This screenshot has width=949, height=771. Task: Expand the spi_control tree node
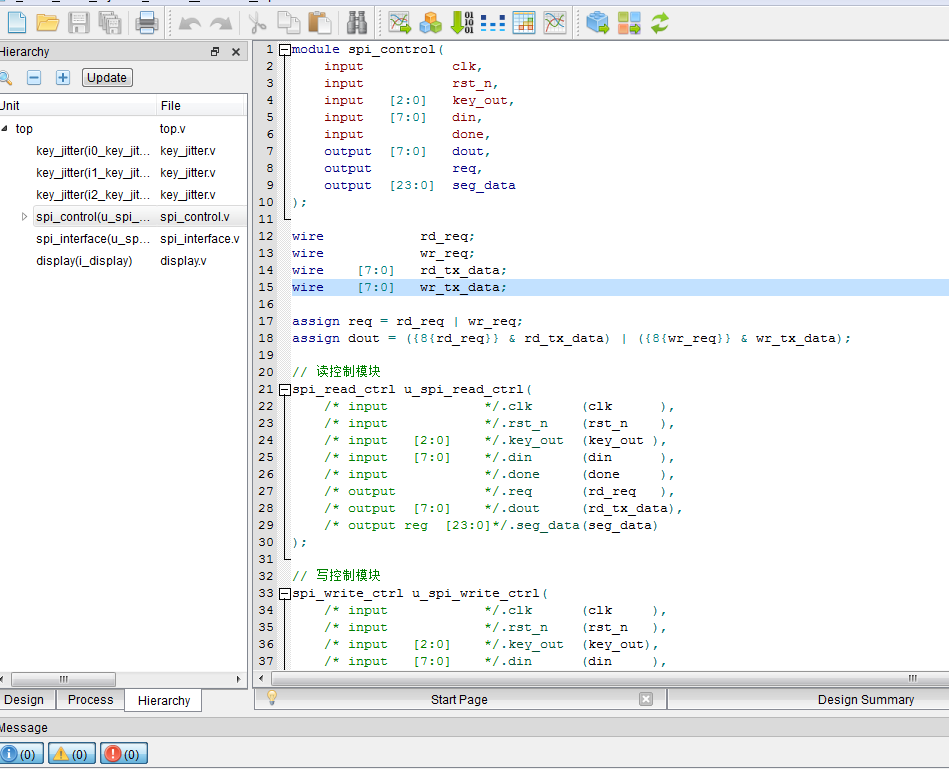(x=25, y=217)
